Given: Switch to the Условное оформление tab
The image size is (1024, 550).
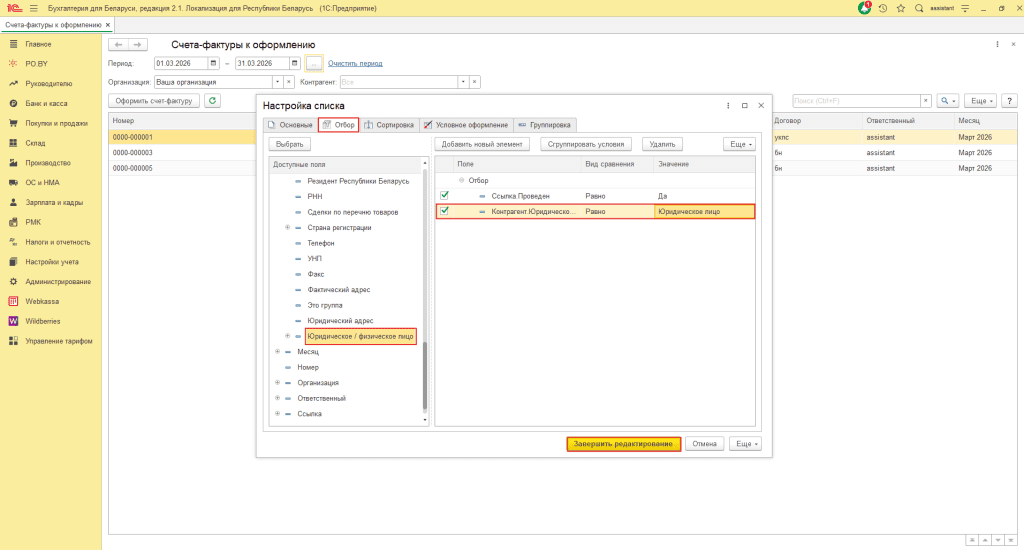Looking at the screenshot, I should click(467, 125).
